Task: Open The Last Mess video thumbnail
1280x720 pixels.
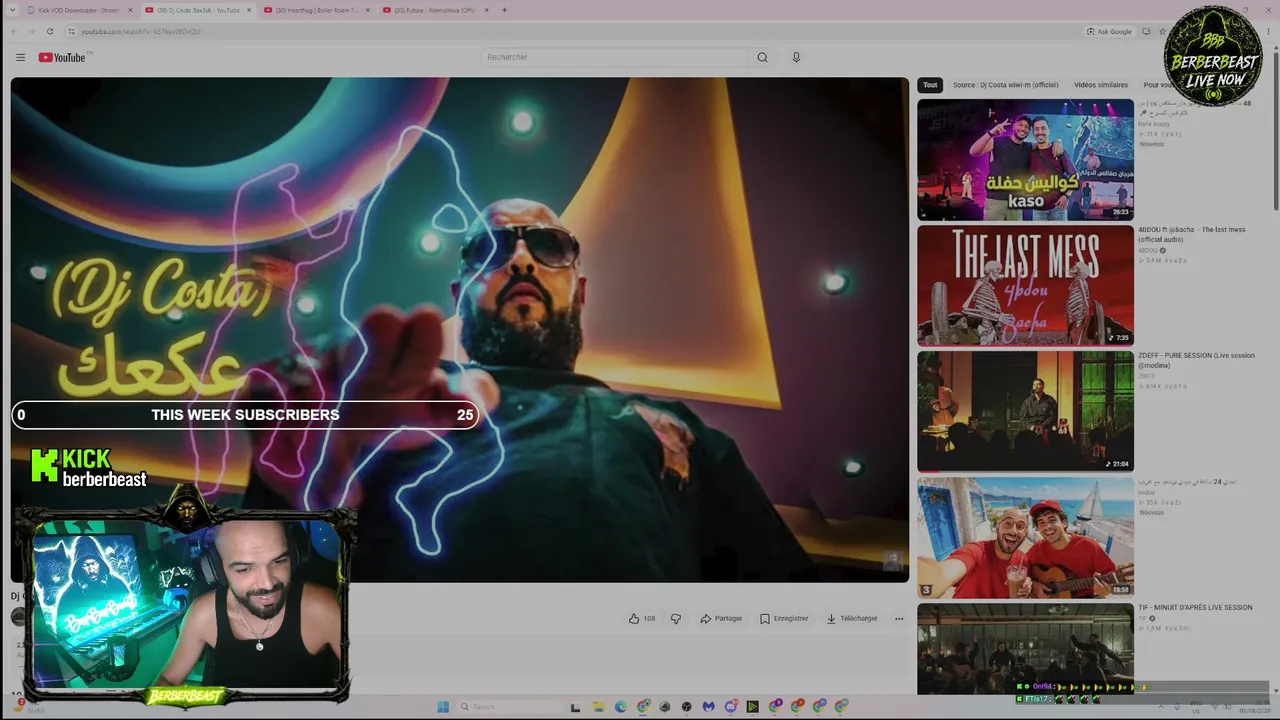Action: (1025, 285)
